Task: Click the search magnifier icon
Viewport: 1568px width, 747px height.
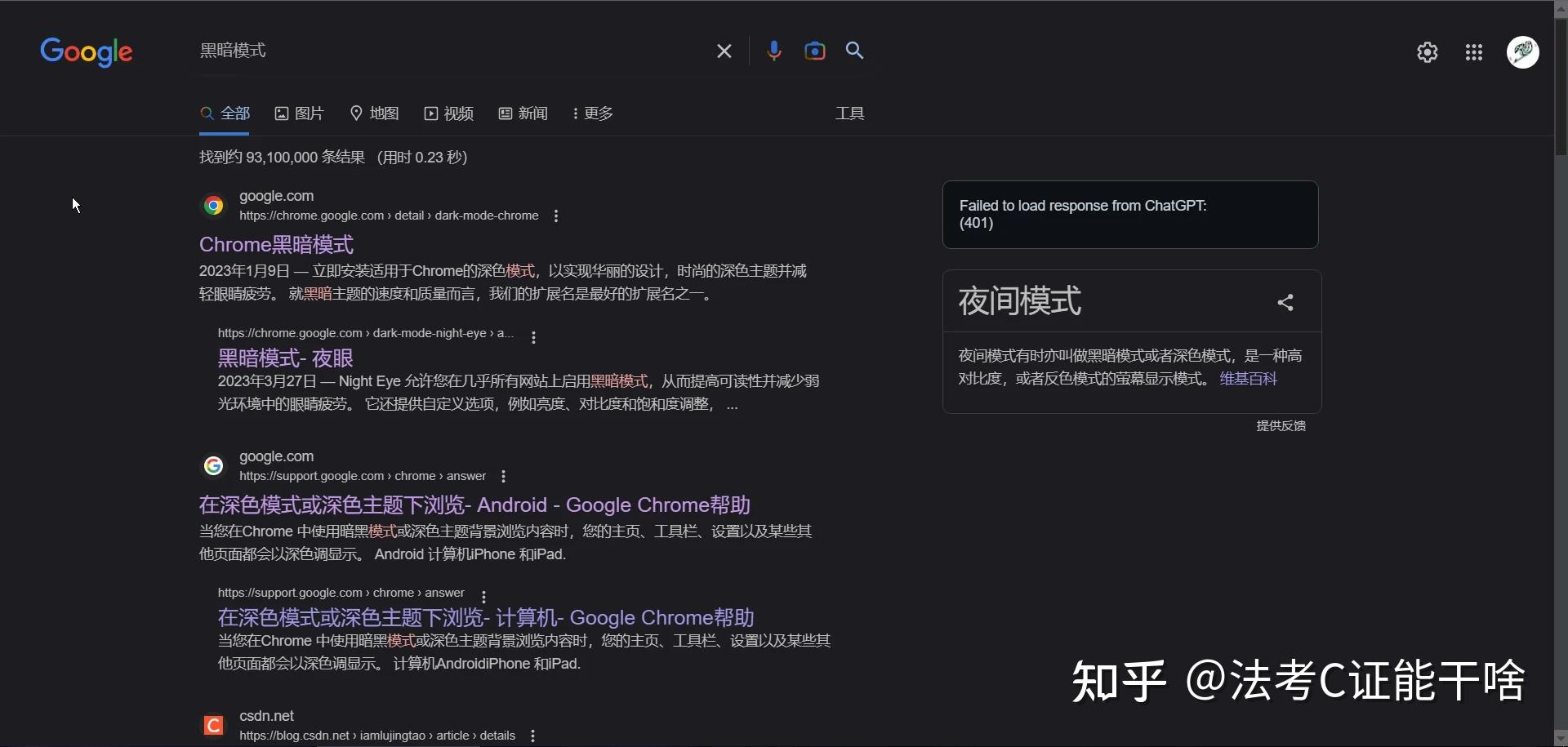Action: (x=854, y=51)
